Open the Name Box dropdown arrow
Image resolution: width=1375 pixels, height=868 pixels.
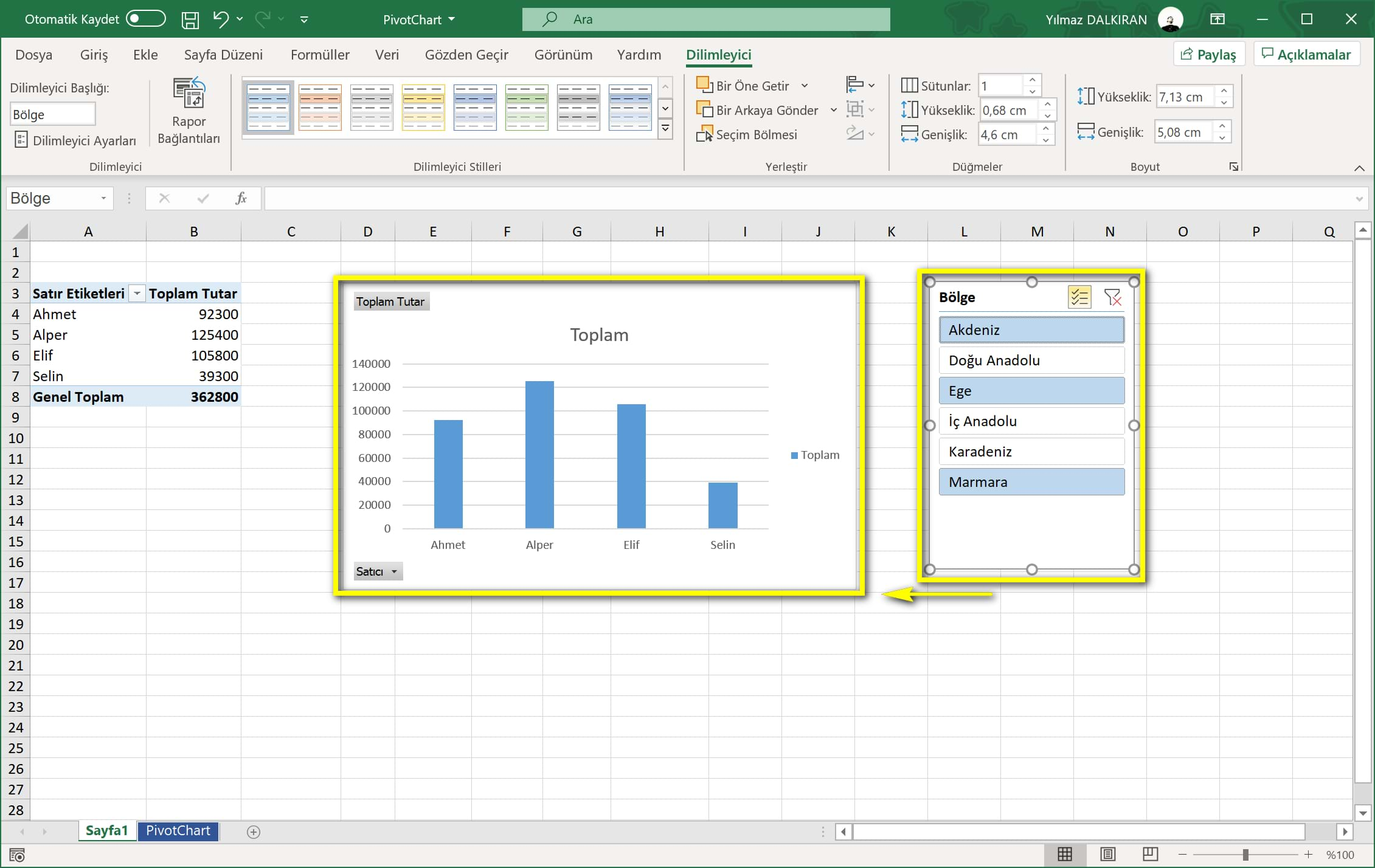point(103,199)
